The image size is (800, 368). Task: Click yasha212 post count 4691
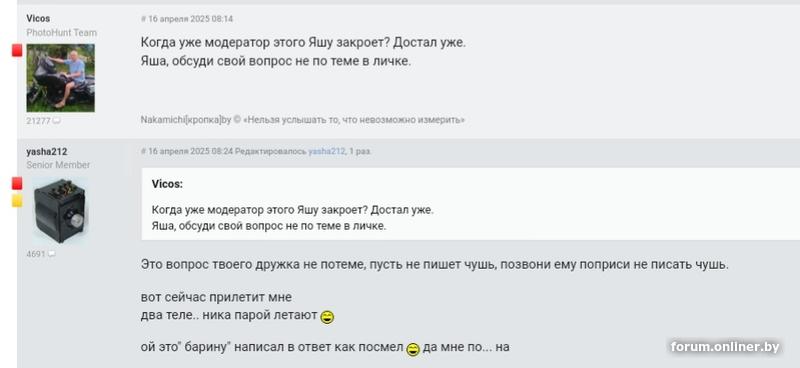coord(36,254)
